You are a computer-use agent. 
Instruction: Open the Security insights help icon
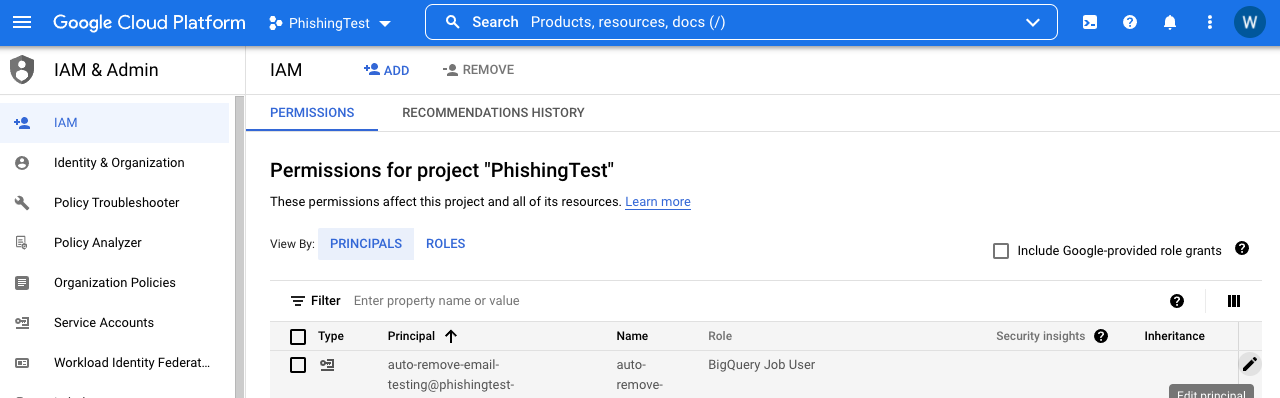[1101, 336]
